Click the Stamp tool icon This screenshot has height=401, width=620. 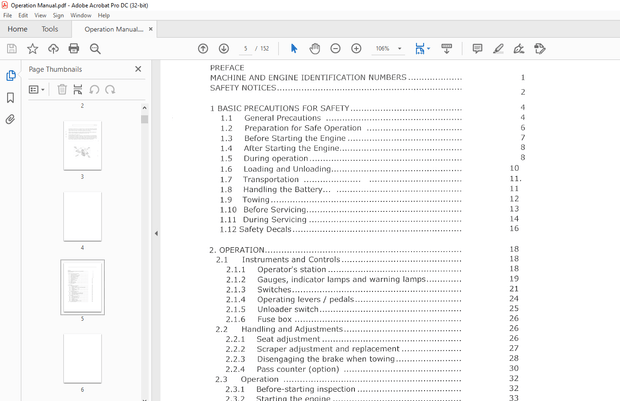540,49
